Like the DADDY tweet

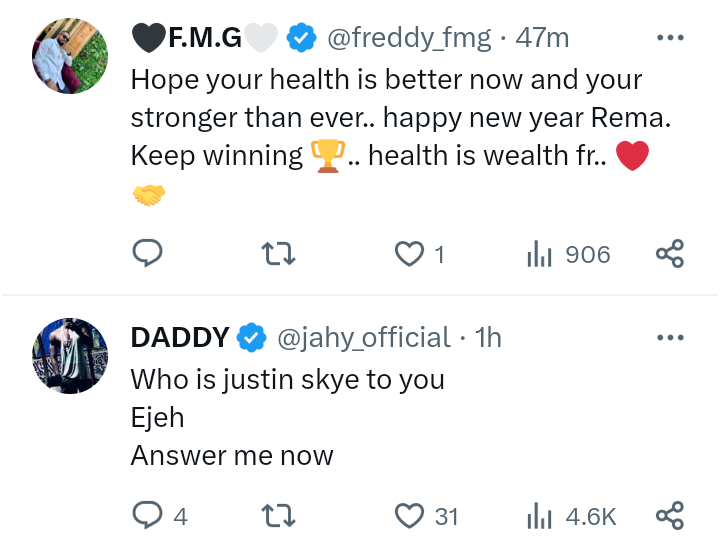coord(410,516)
